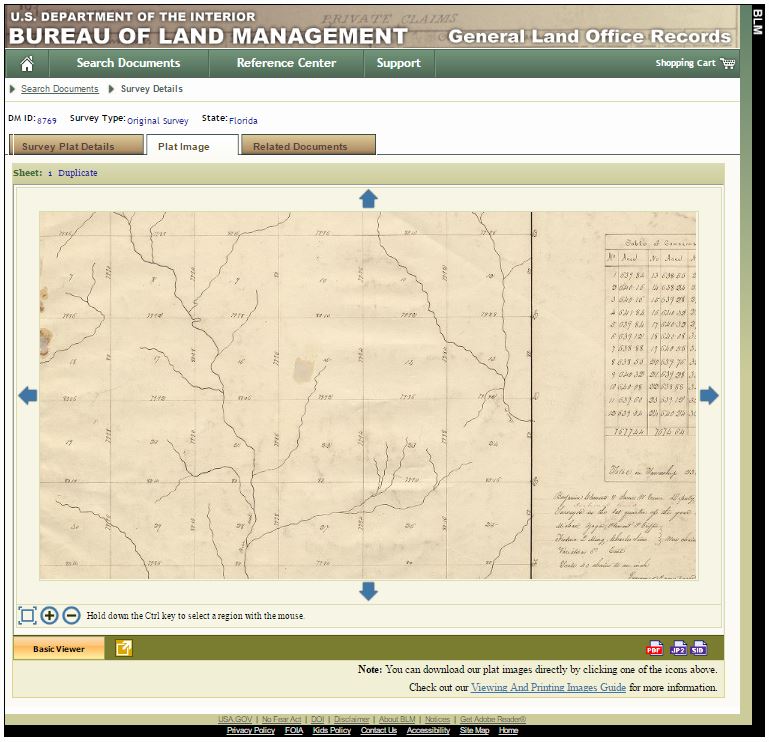Click the Original Survey type value
Image resolution: width=769 pixels, height=742 pixels.
(158, 121)
